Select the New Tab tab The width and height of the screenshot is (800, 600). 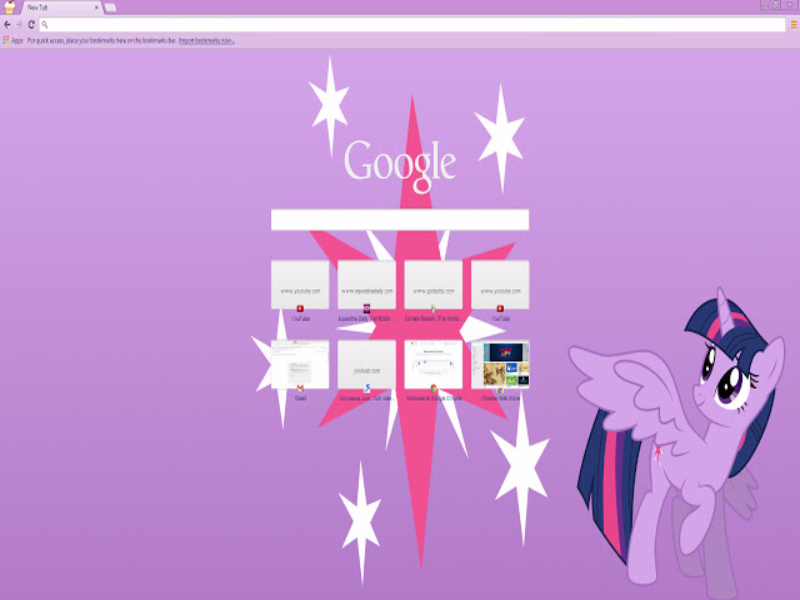61,8
